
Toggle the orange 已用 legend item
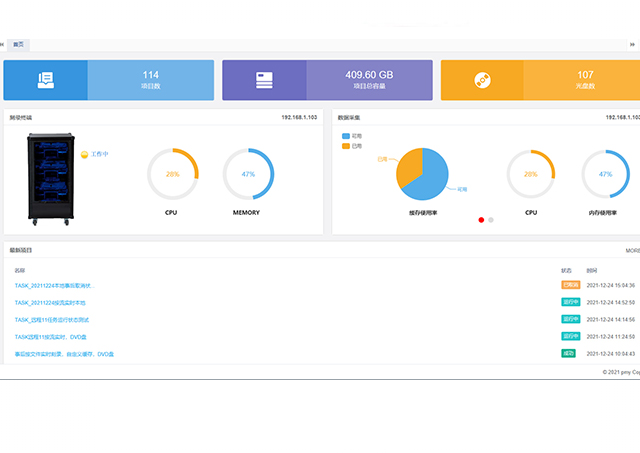[x=351, y=146]
